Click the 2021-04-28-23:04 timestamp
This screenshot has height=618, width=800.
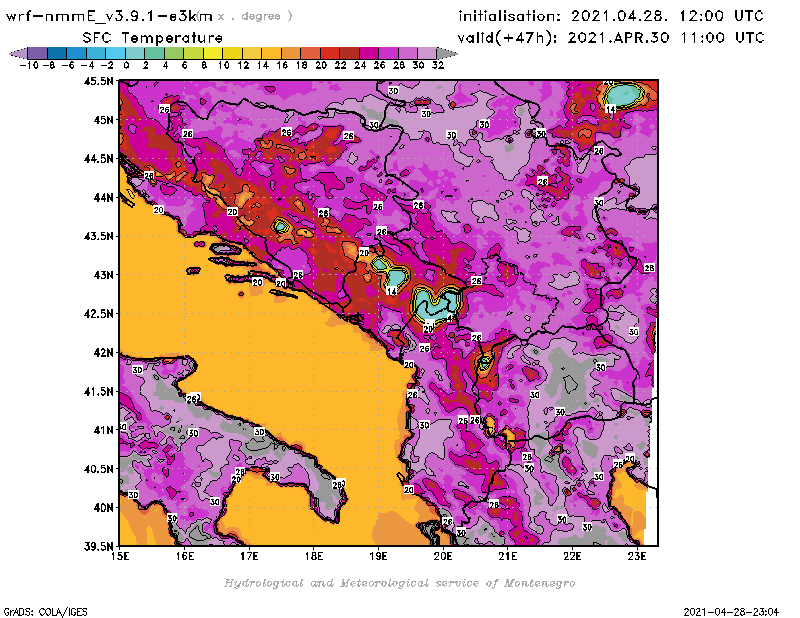point(731,612)
